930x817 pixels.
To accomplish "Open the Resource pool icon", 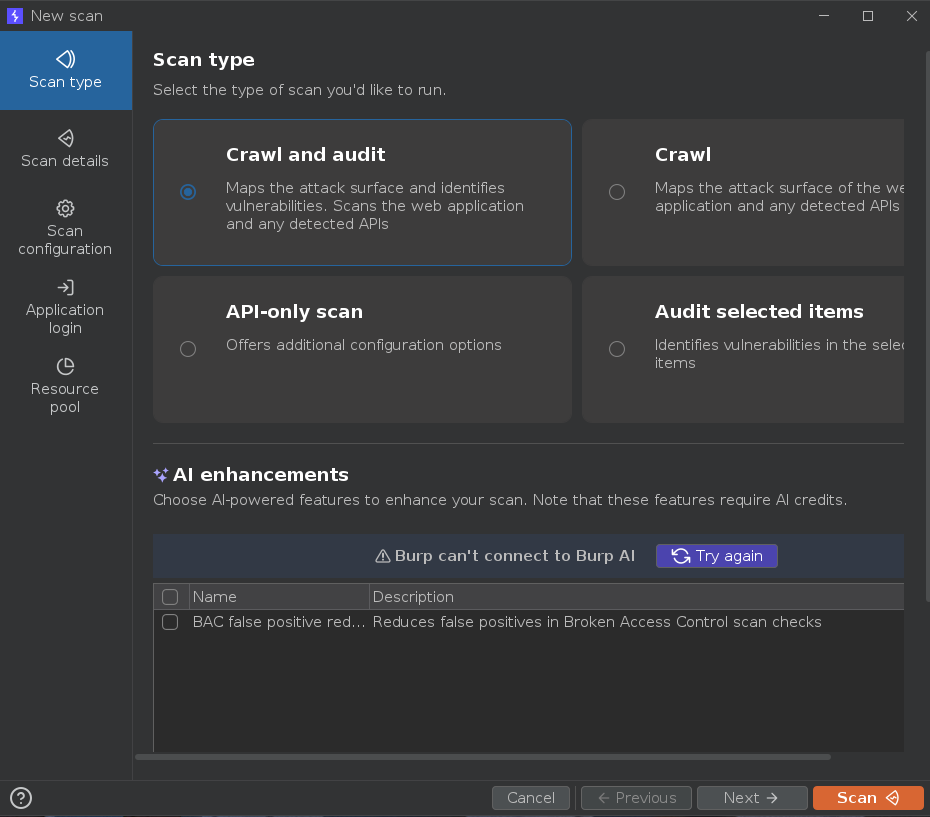I will pyautogui.click(x=65, y=367).
